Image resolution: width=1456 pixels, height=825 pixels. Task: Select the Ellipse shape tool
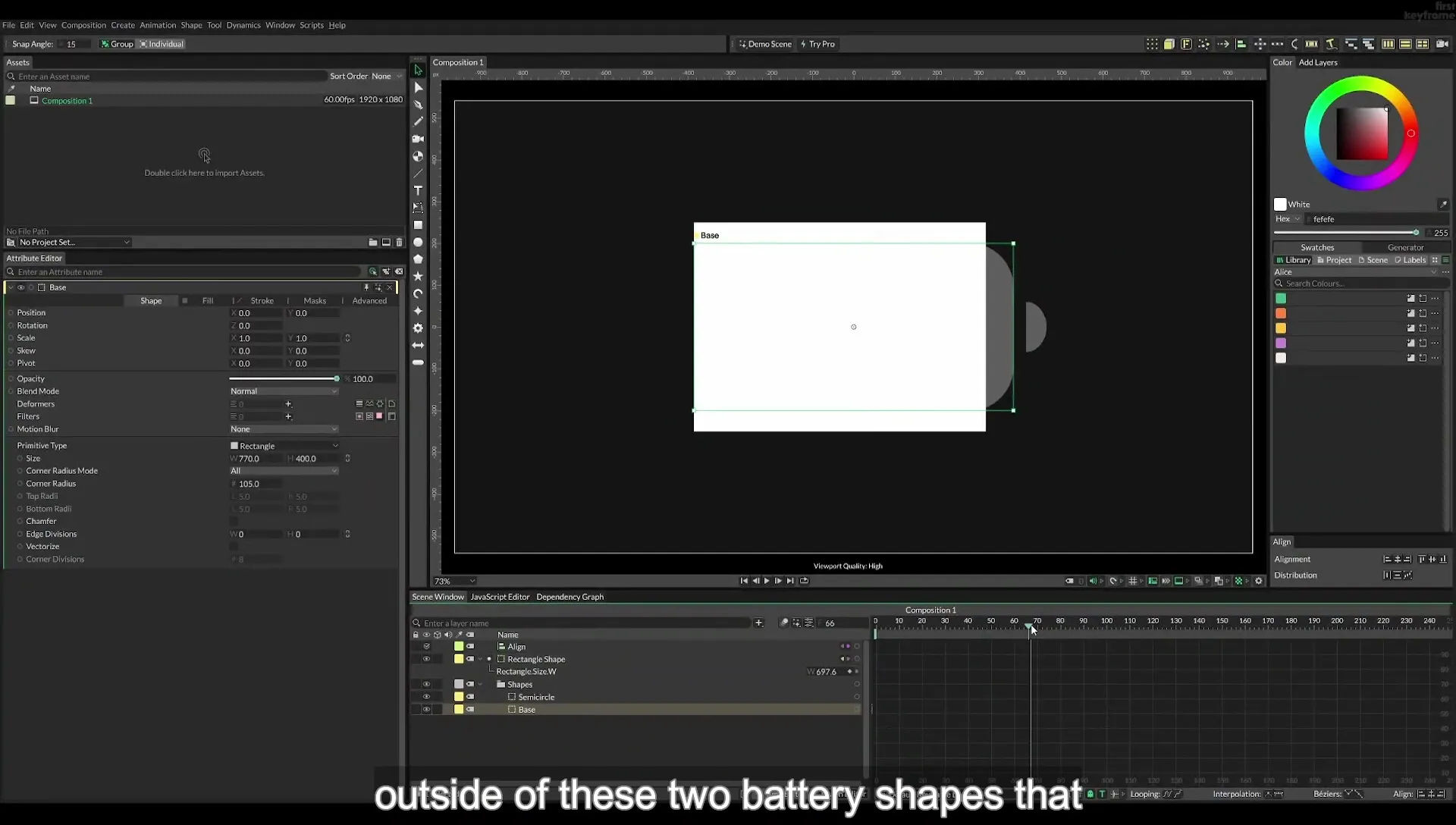418,243
